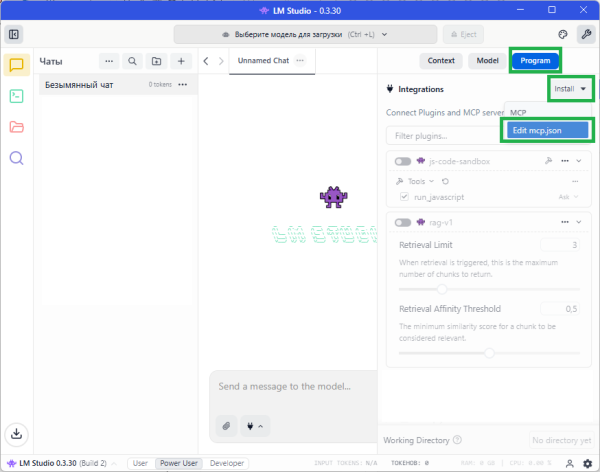600x472 pixels.
Task: Switch to User mode
Action: (x=140, y=463)
